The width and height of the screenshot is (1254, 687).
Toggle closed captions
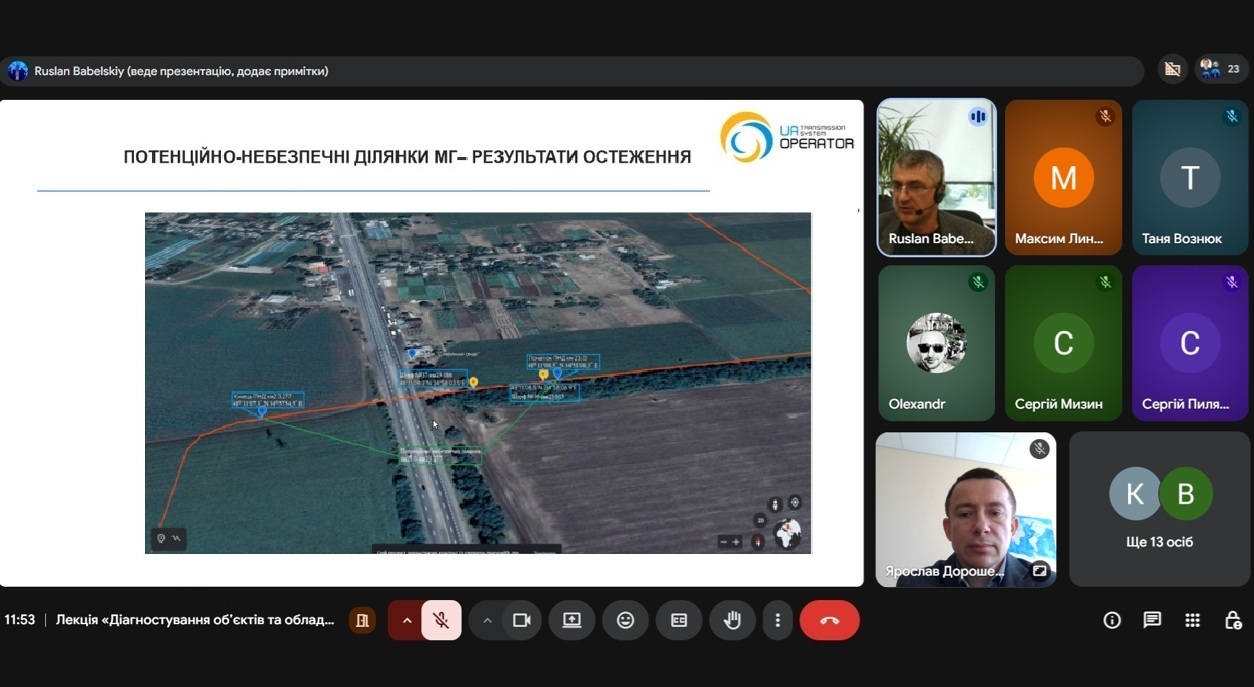(679, 620)
